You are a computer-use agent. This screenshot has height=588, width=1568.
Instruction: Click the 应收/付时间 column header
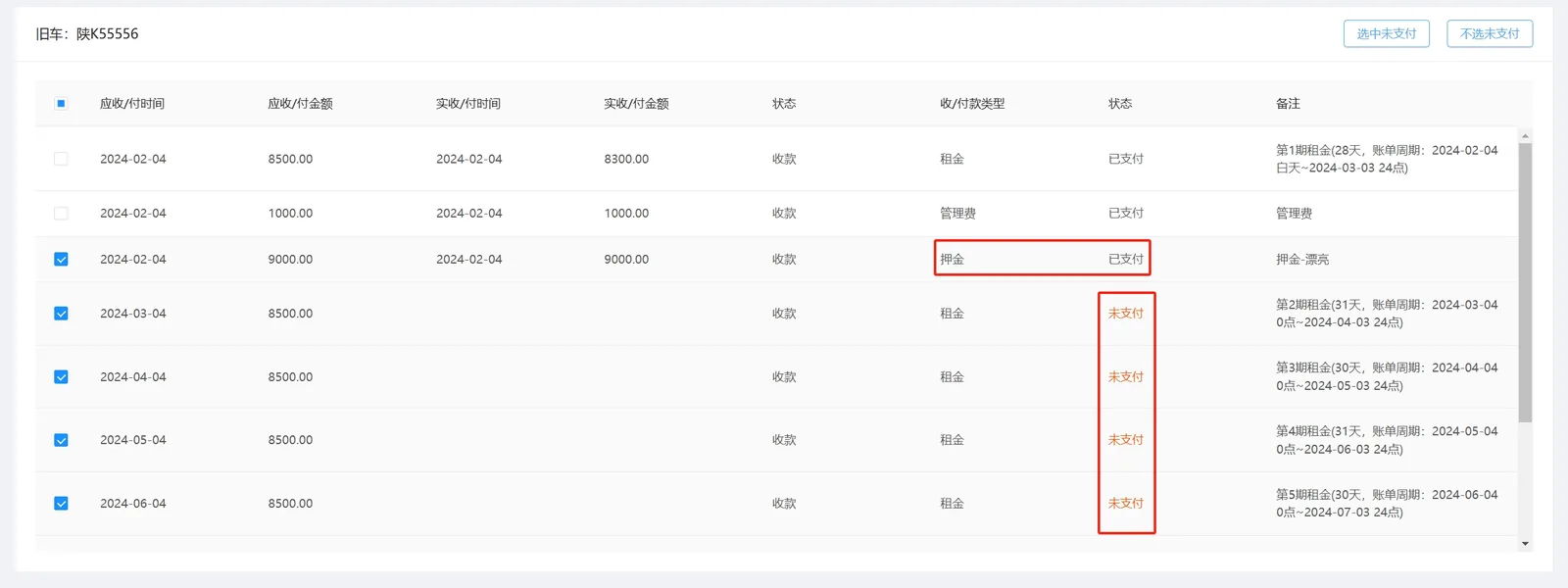coord(132,104)
